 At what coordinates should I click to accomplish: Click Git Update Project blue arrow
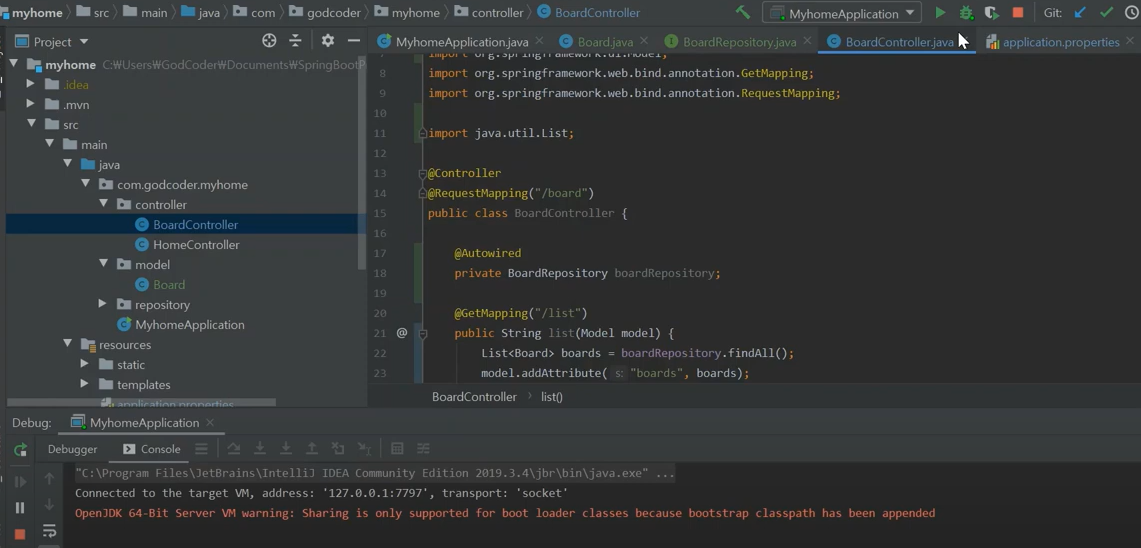pyautogui.click(x=1080, y=12)
